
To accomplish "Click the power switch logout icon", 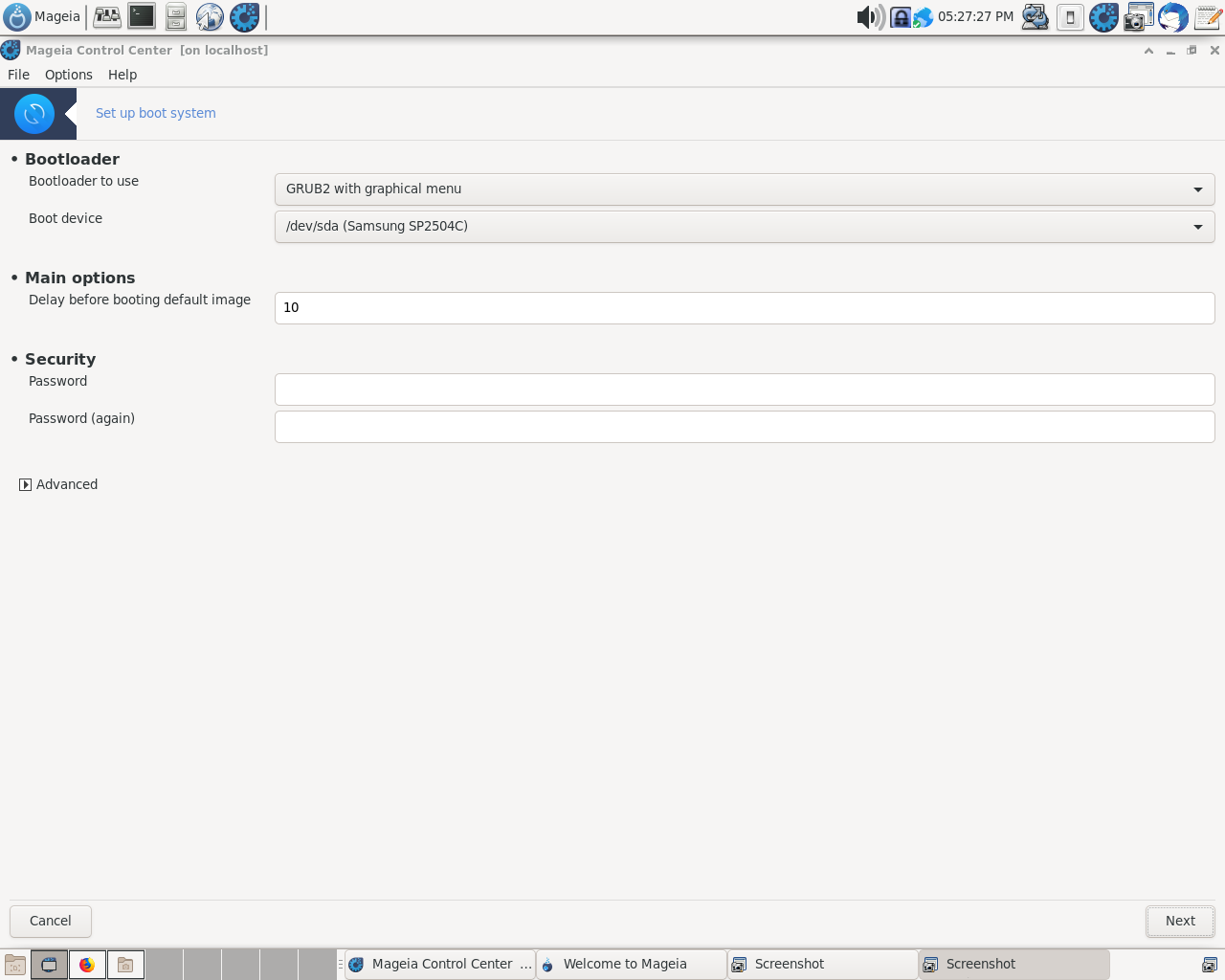I will point(1070,16).
